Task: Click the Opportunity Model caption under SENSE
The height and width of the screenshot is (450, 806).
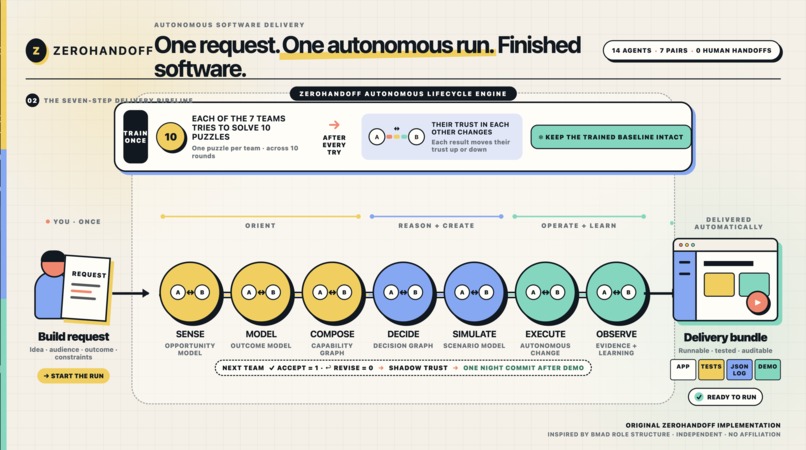Action: (190, 349)
